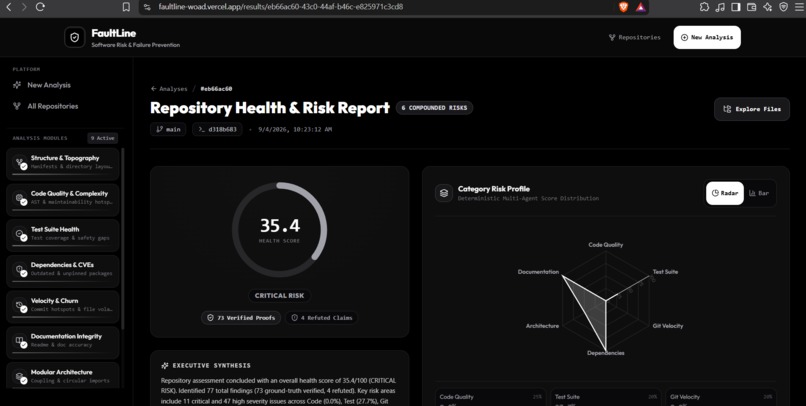Viewport: 806px width, 406px height.
Task: Click the d318b683 commit chip
Action: 217,130
